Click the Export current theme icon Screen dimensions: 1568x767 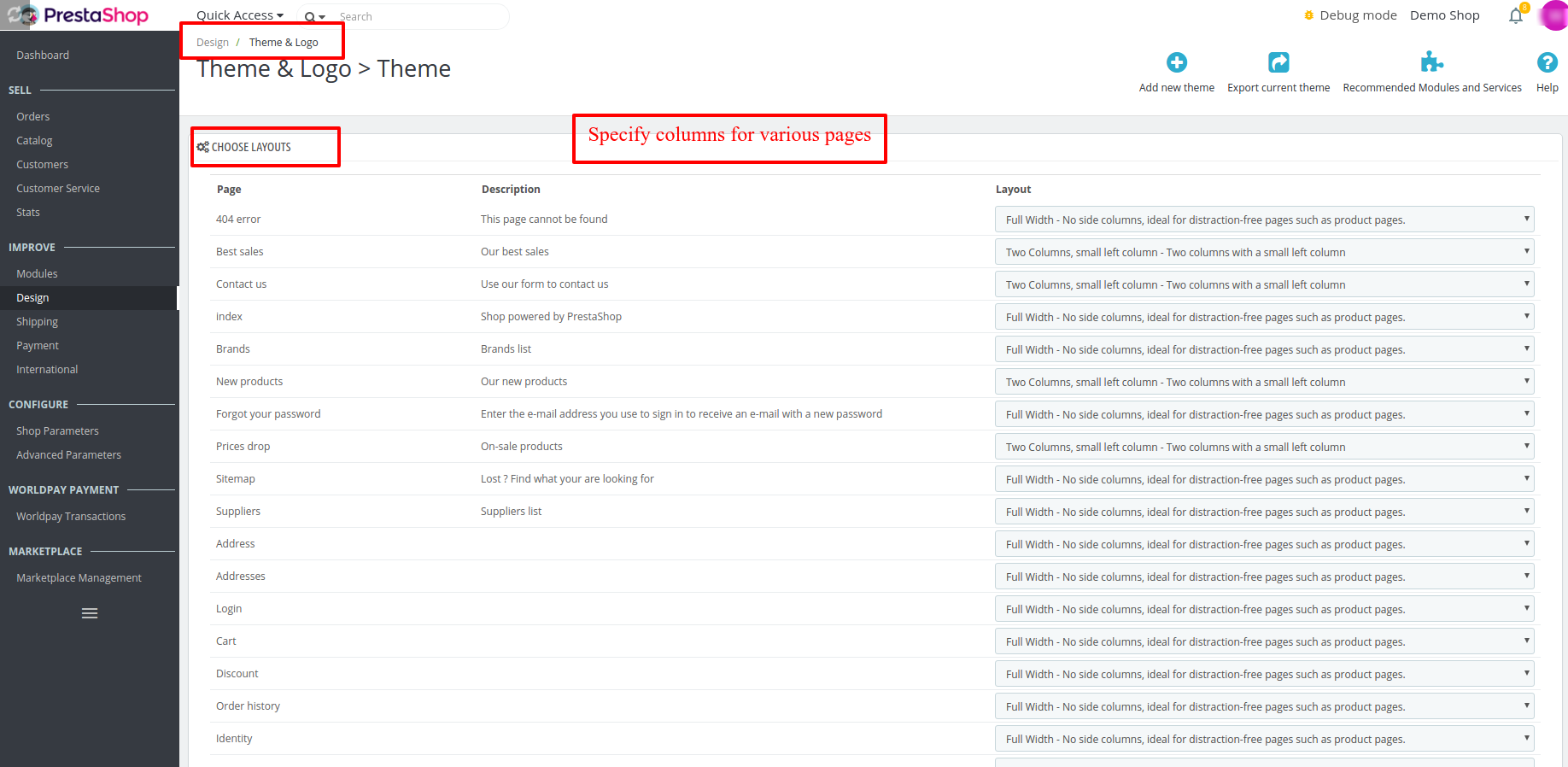[1278, 62]
